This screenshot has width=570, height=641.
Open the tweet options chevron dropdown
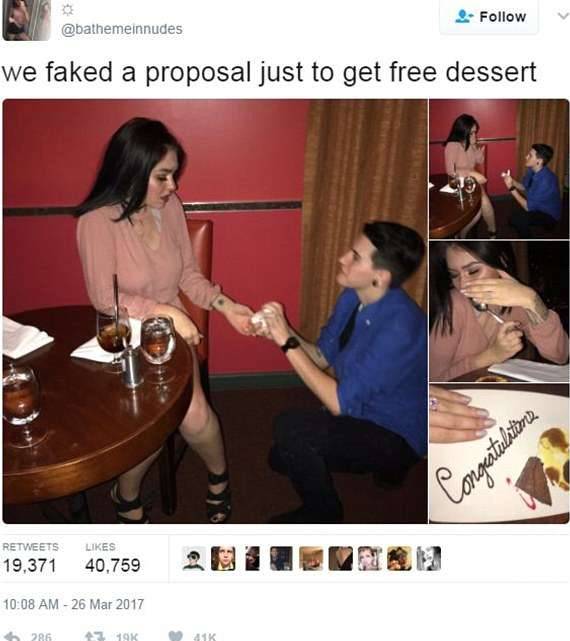[x=563, y=16]
